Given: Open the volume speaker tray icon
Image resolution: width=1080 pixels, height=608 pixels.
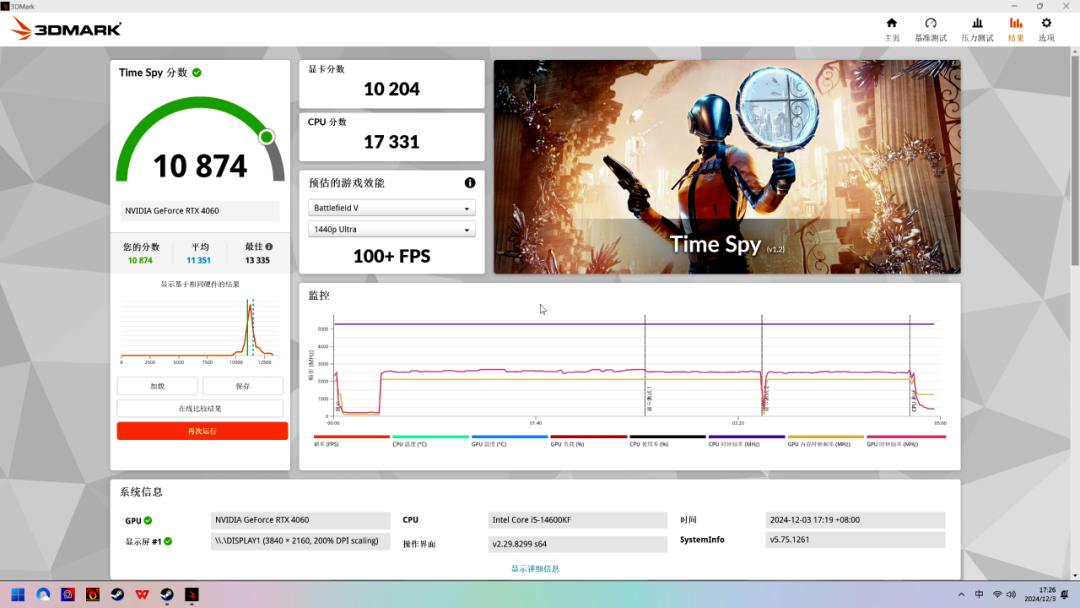Looking at the screenshot, I should [x=1011, y=594].
